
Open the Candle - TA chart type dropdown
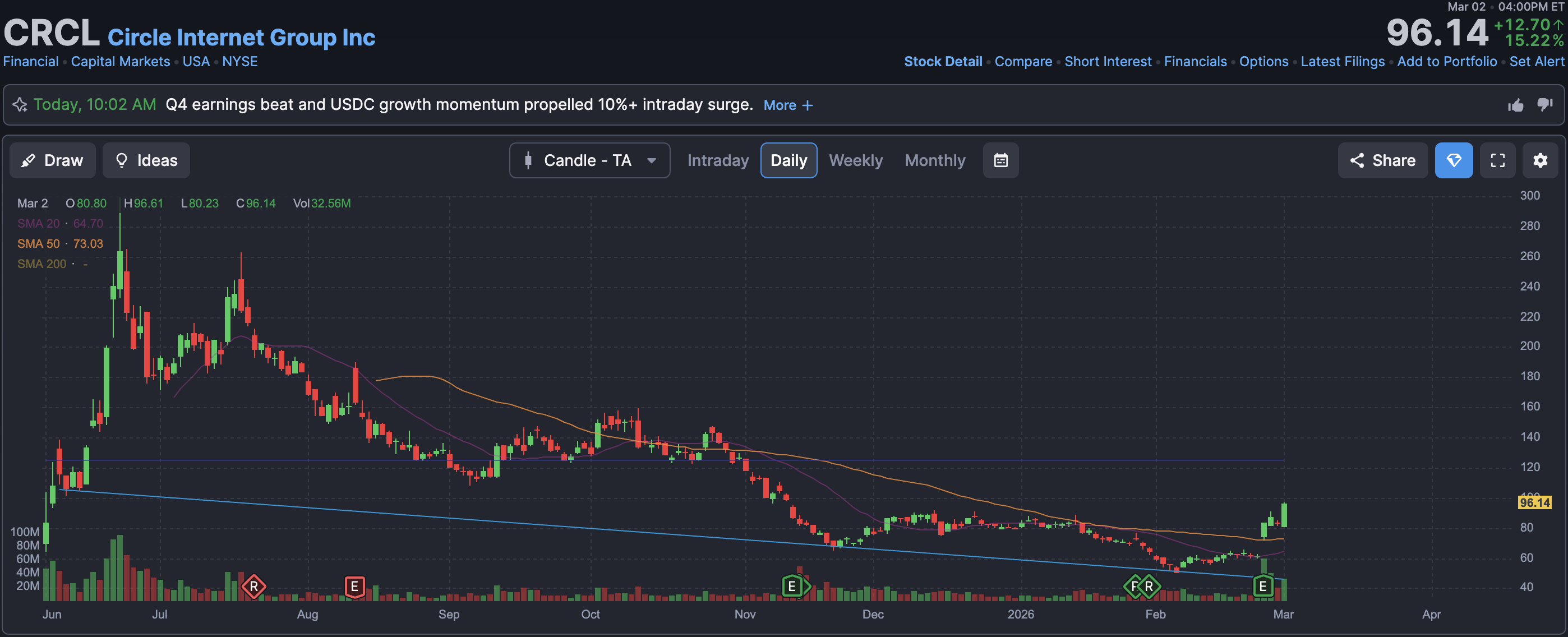(589, 160)
